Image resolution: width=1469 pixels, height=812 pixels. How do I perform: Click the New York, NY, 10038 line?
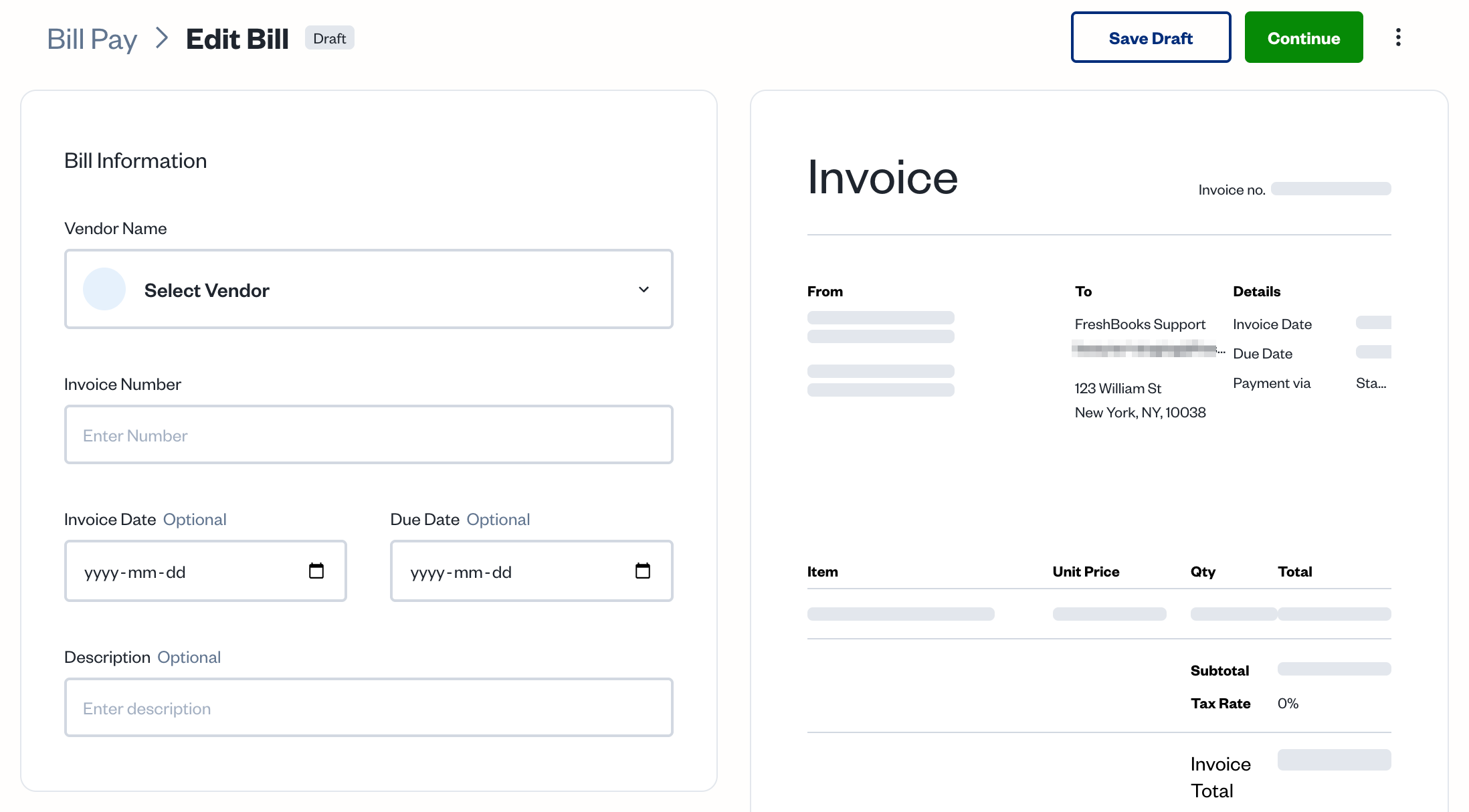pos(1140,413)
